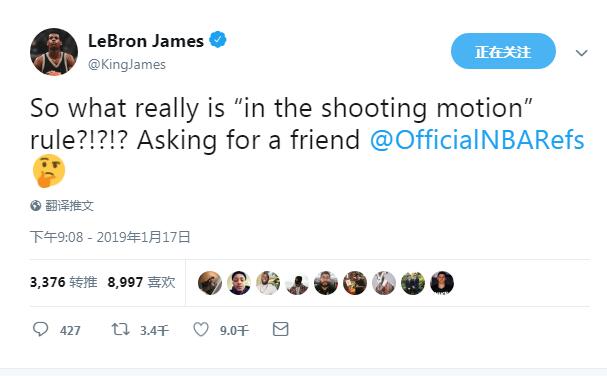Expand the tweet options chevron

pos(581,53)
